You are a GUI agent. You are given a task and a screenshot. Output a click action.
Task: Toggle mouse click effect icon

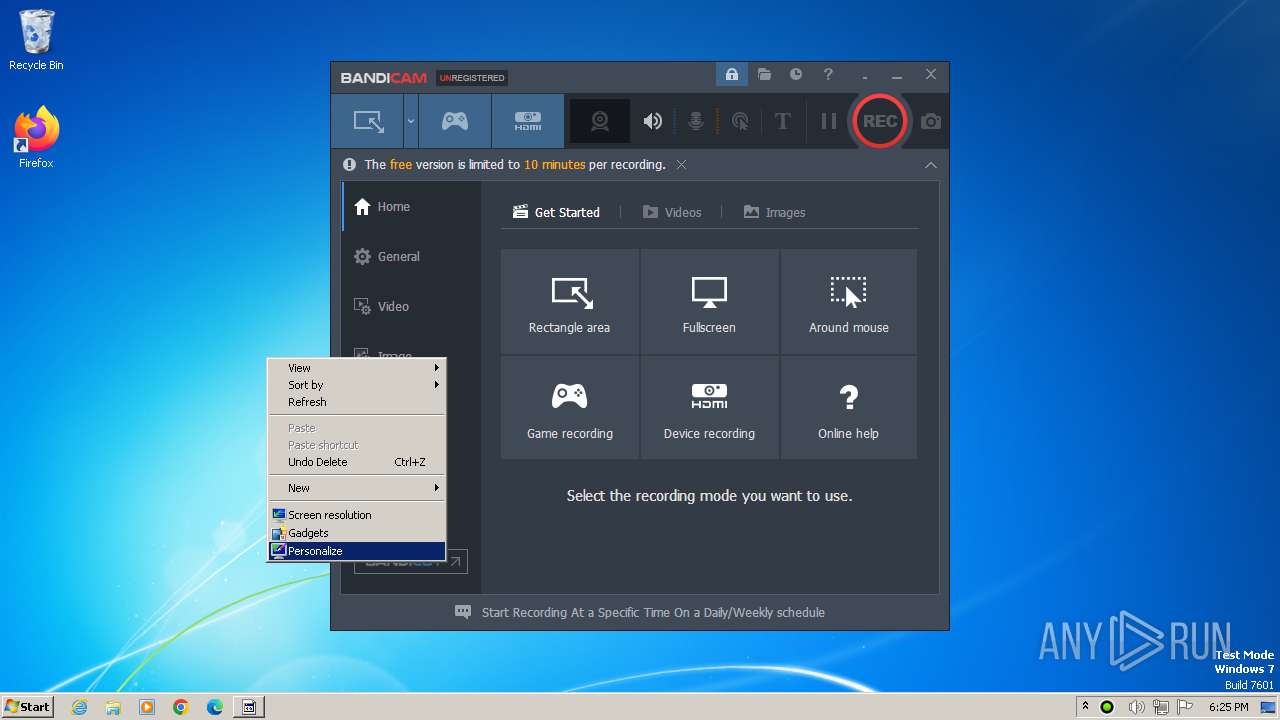(x=740, y=121)
